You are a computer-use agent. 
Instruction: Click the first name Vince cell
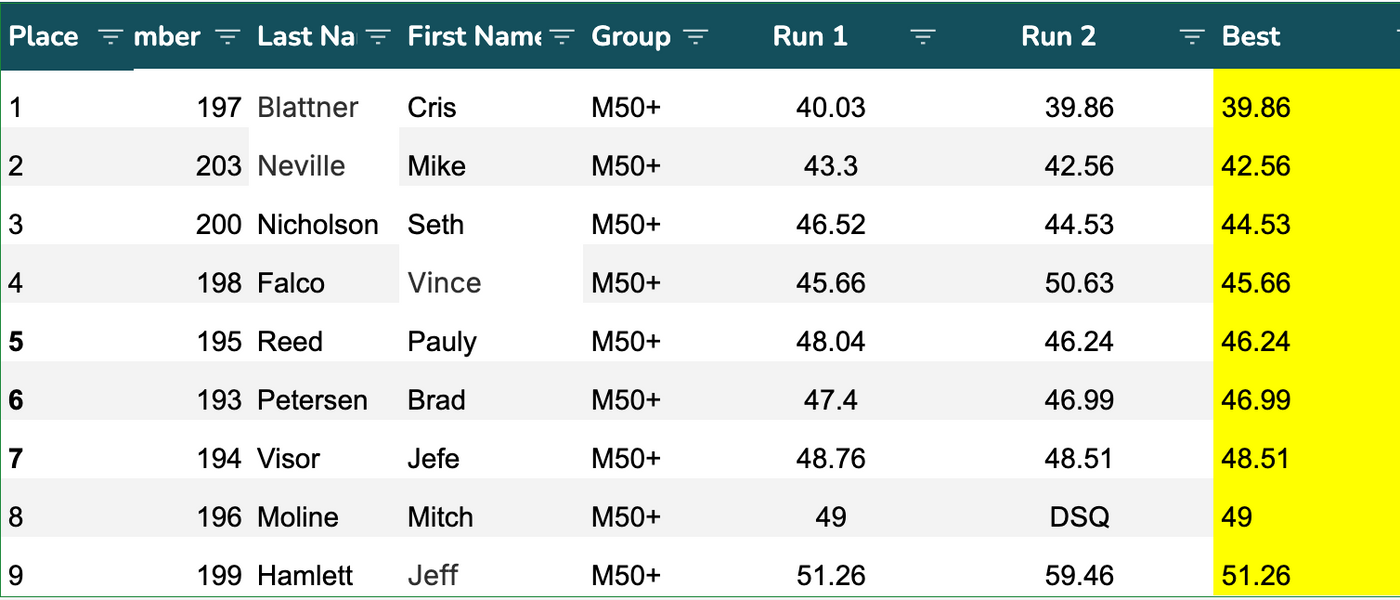coord(444,283)
